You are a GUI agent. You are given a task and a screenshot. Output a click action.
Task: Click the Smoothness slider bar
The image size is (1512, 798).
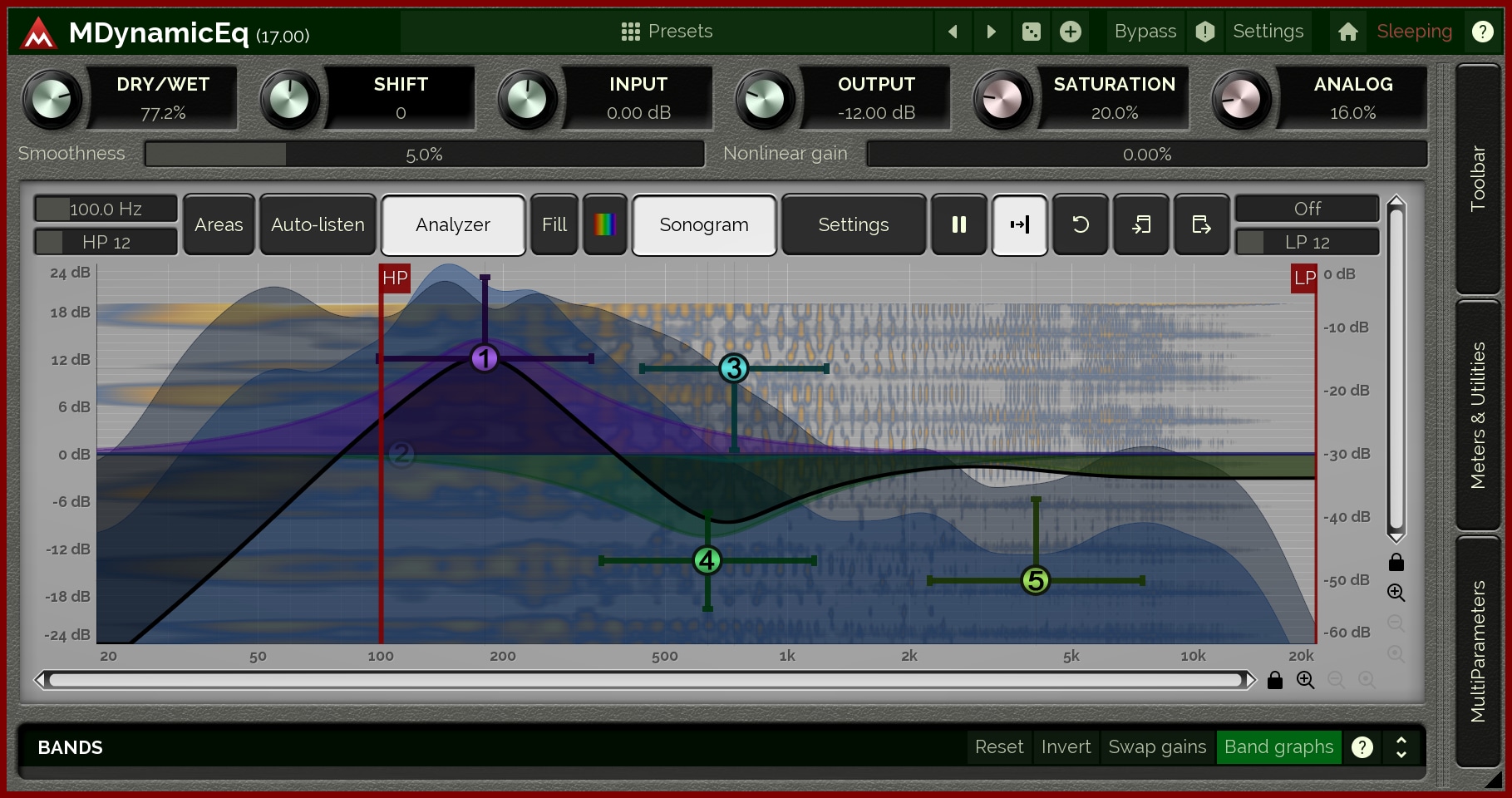tap(424, 154)
